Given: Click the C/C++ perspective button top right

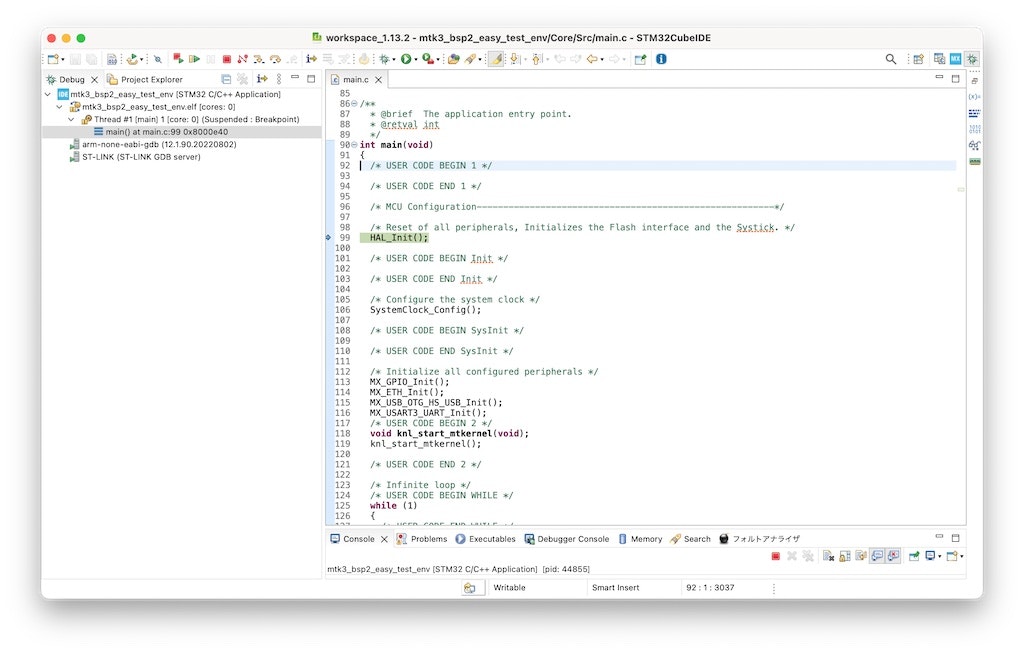Looking at the screenshot, I should (x=940, y=58).
